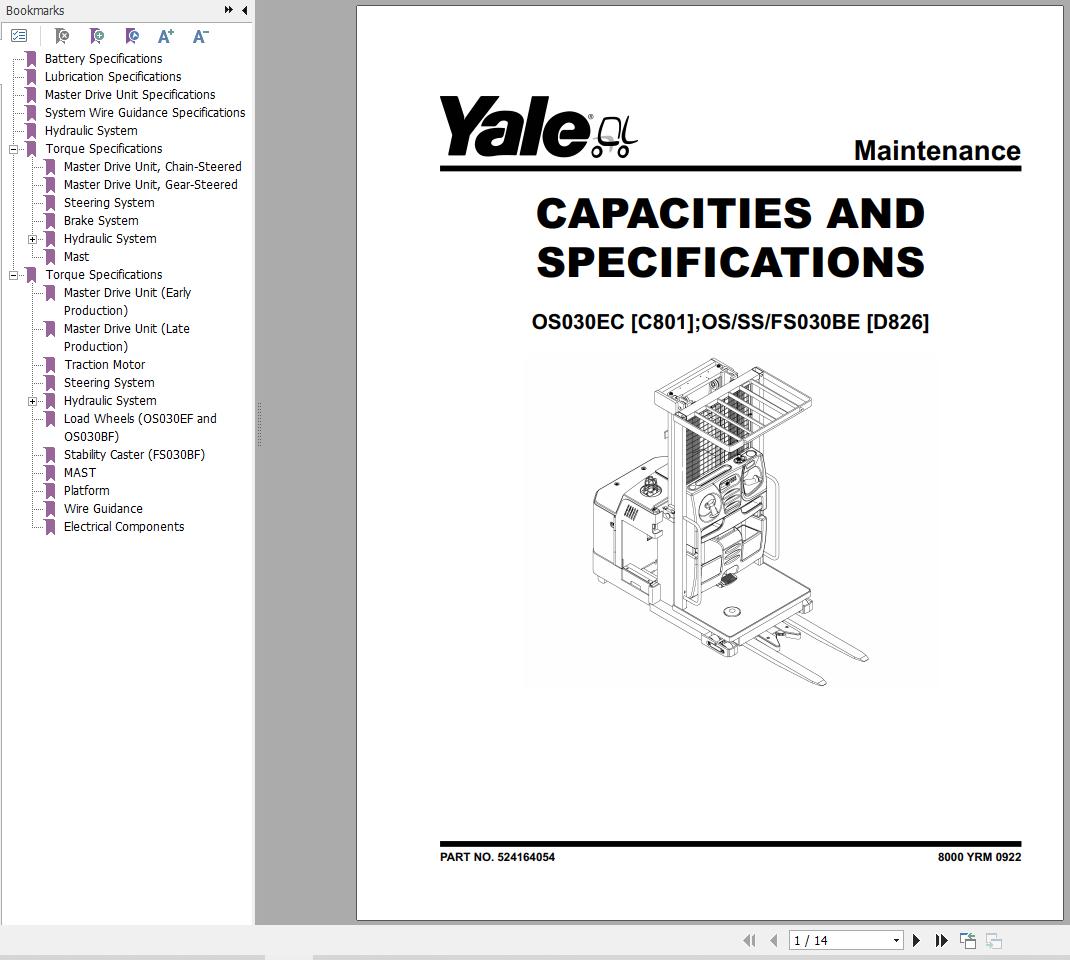Click the double-arrow expand panel icon
1070x960 pixels.
[229, 10]
